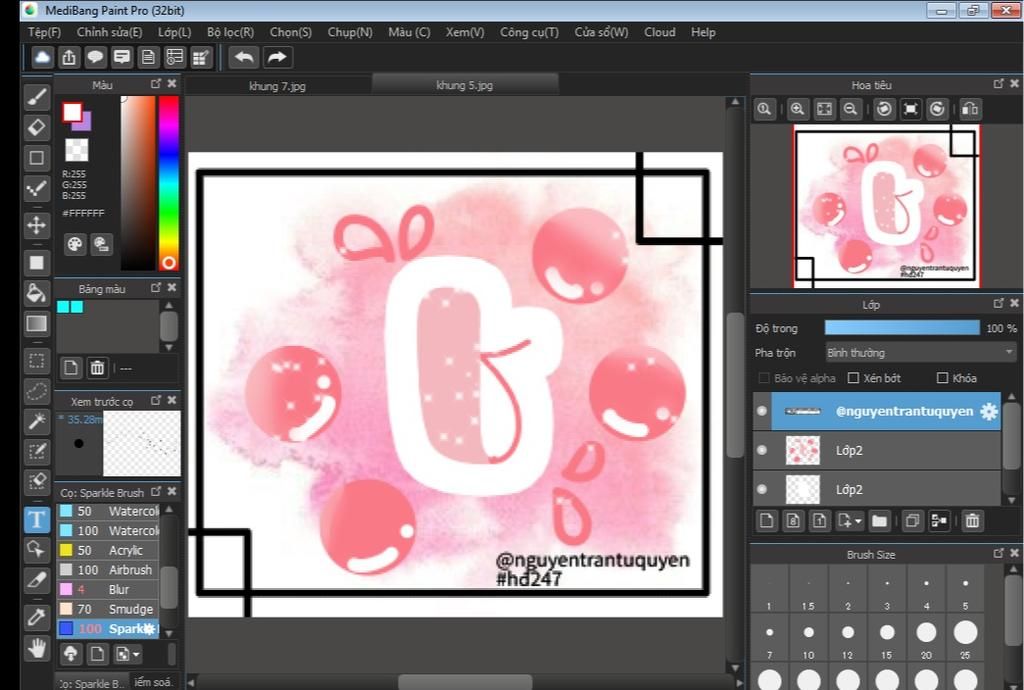Viewport: 1024px width, 690px height.
Task: Click the export/share toolbar icon
Action: coord(69,57)
